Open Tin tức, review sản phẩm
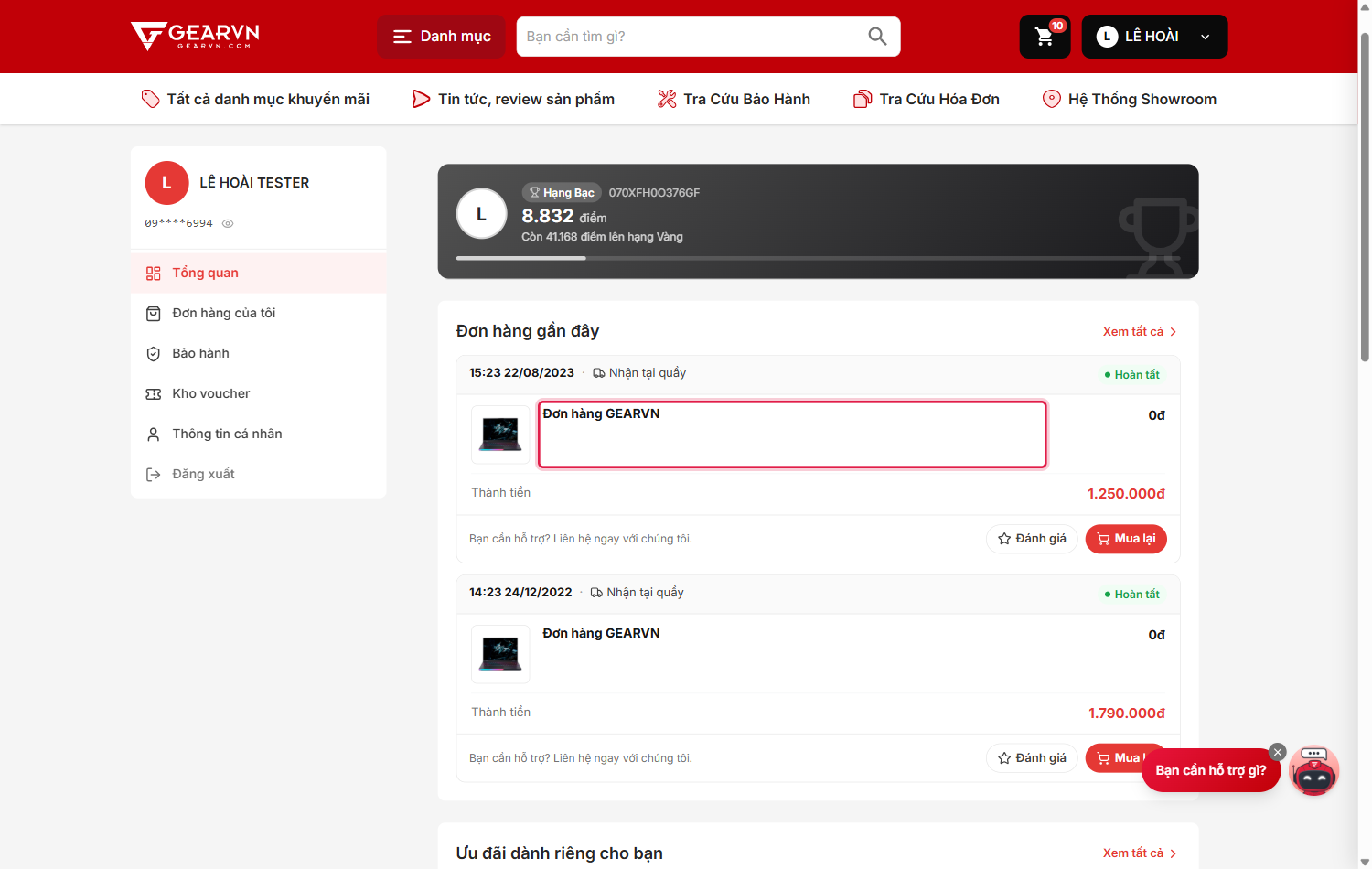1372x869 pixels. [513, 99]
